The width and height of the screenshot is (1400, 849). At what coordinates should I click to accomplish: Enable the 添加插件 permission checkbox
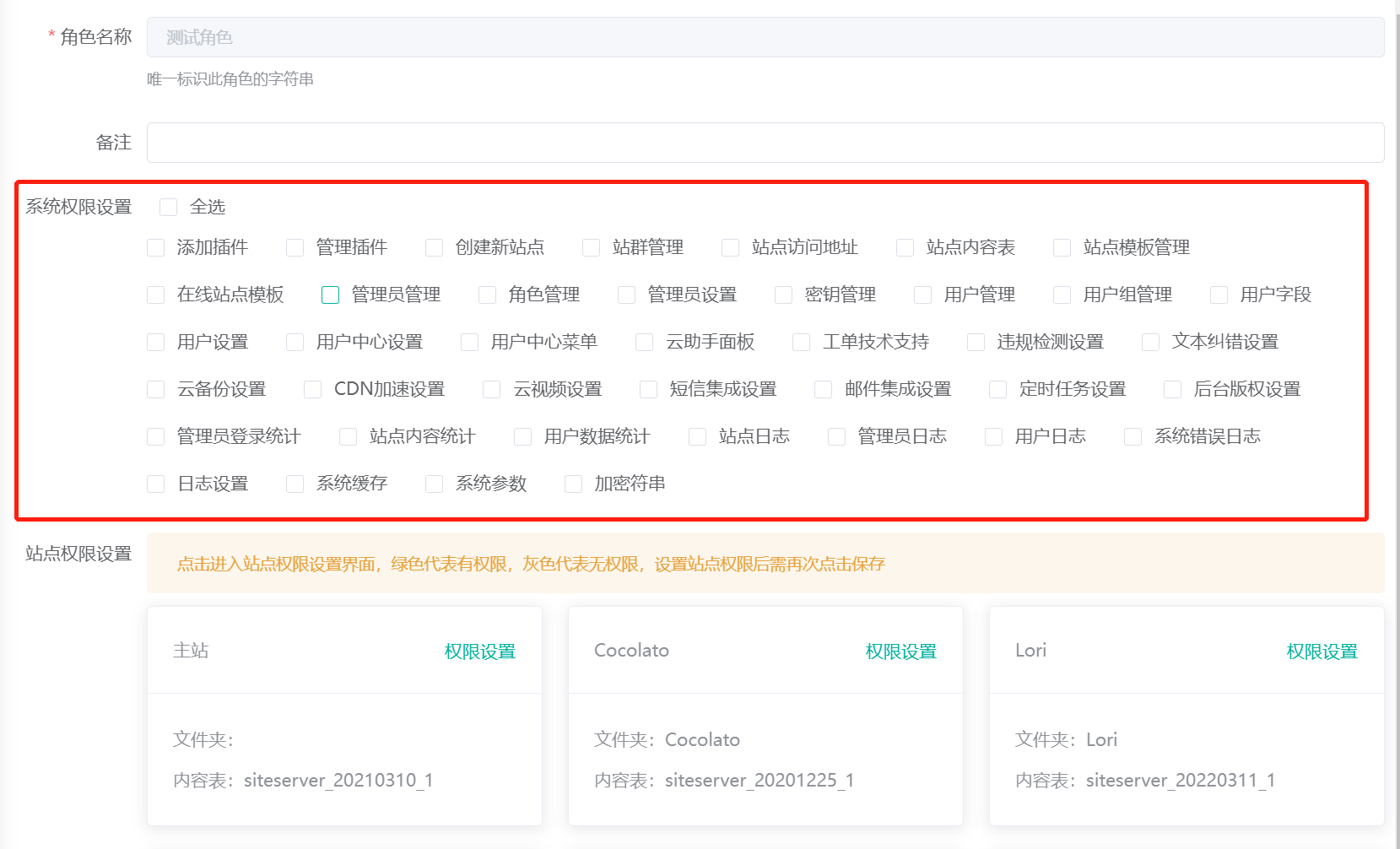coord(156,247)
